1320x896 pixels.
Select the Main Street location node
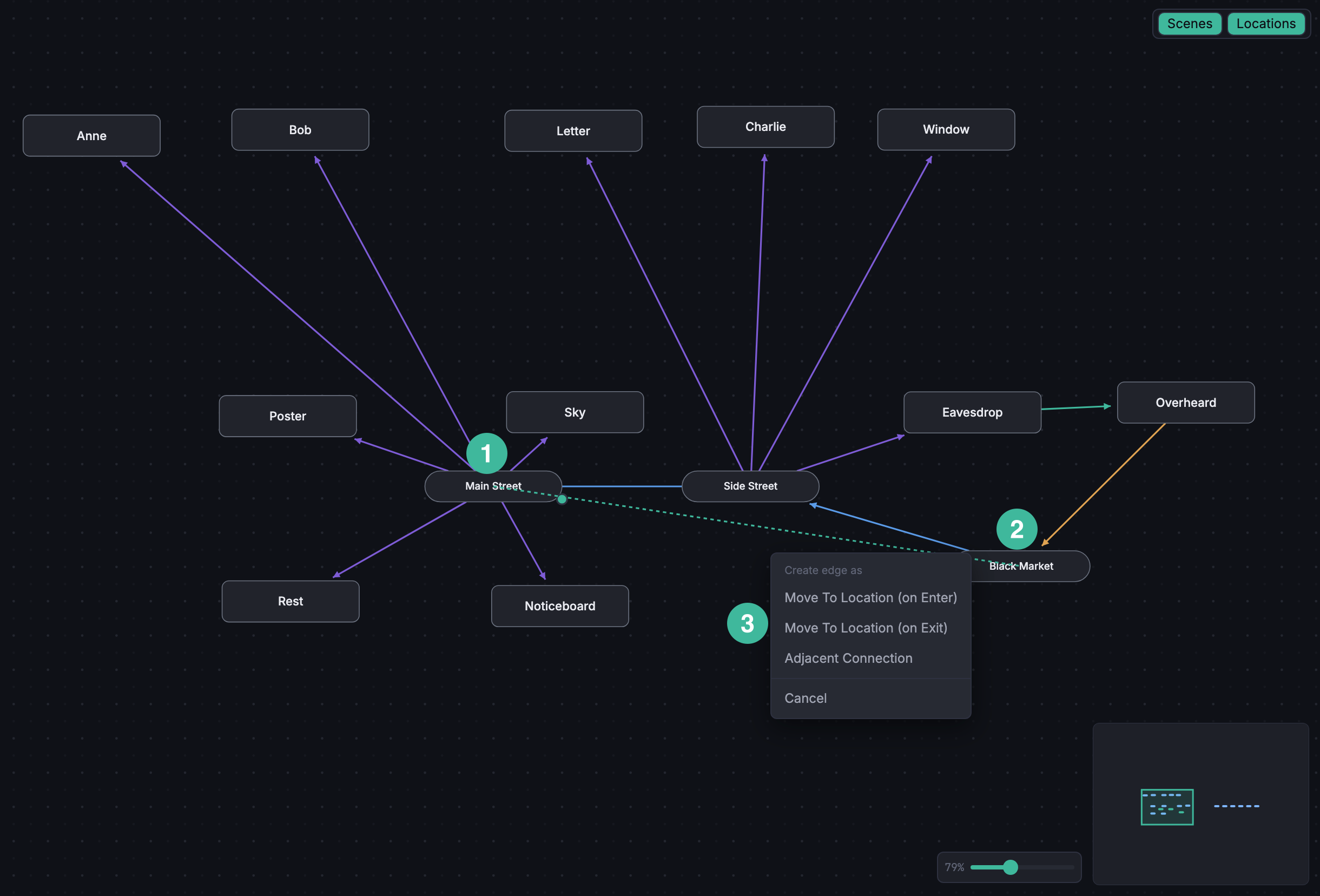[x=493, y=486]
